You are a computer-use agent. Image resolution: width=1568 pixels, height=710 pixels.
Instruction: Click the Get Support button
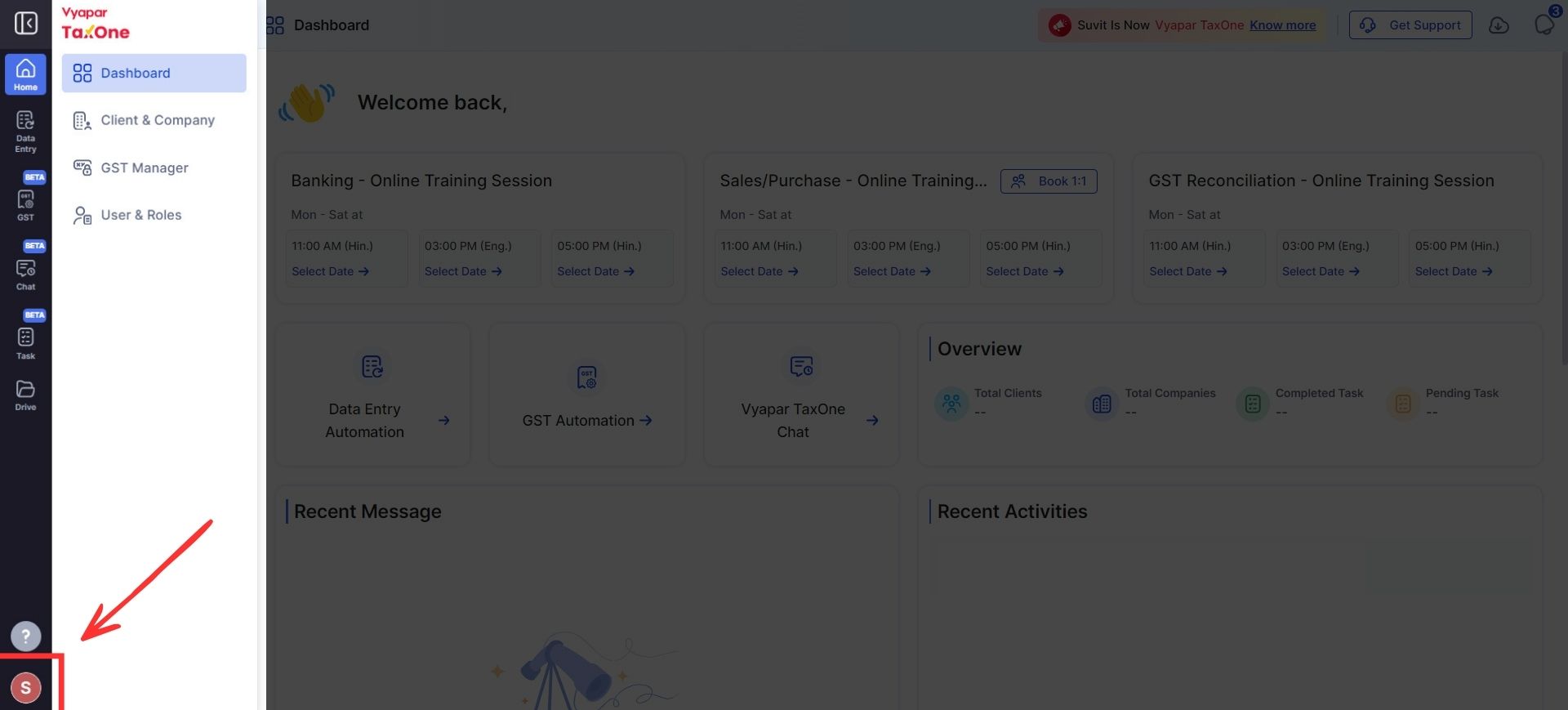pos(1410,25)
